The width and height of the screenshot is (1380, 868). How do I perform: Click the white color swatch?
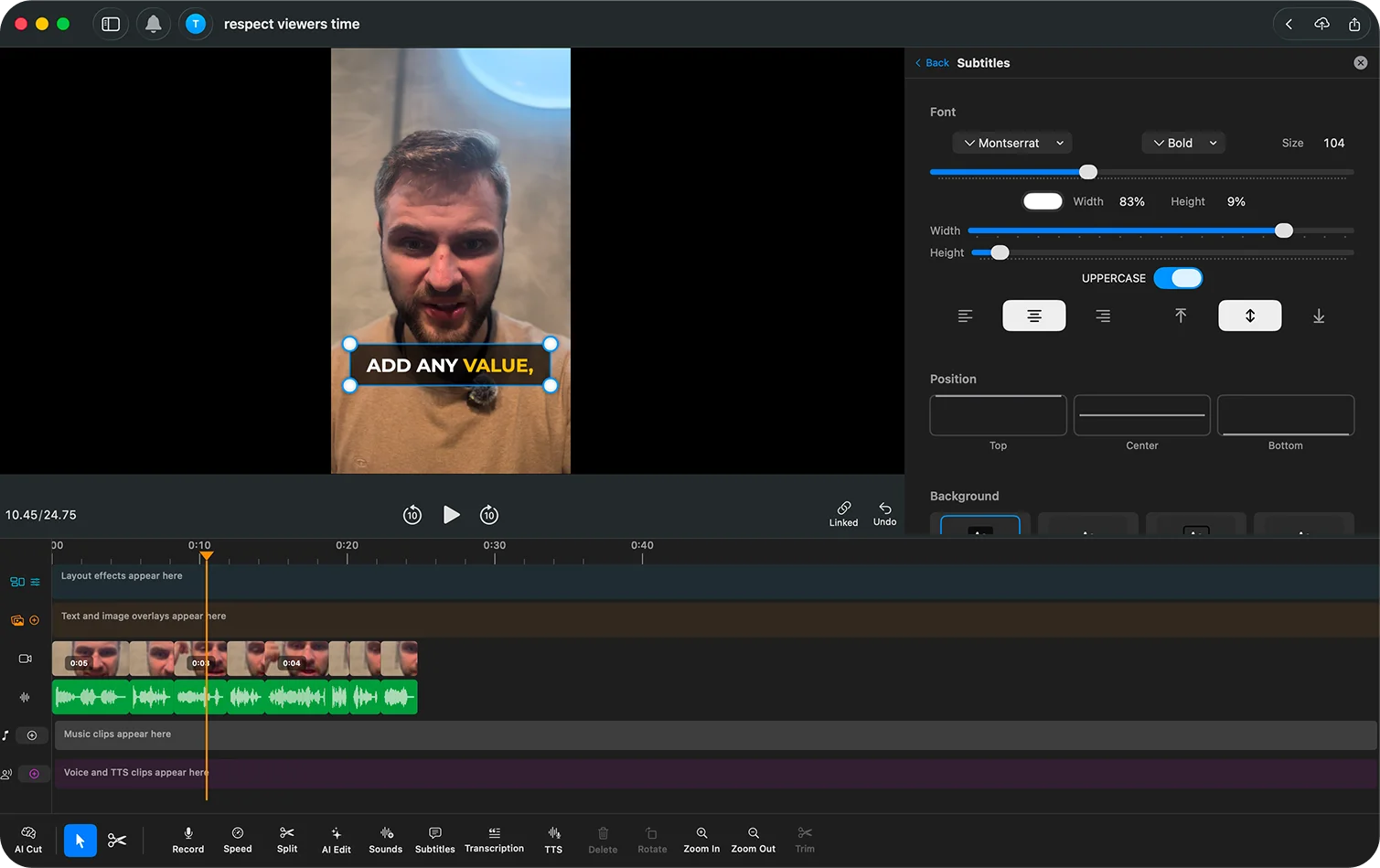1043,201
